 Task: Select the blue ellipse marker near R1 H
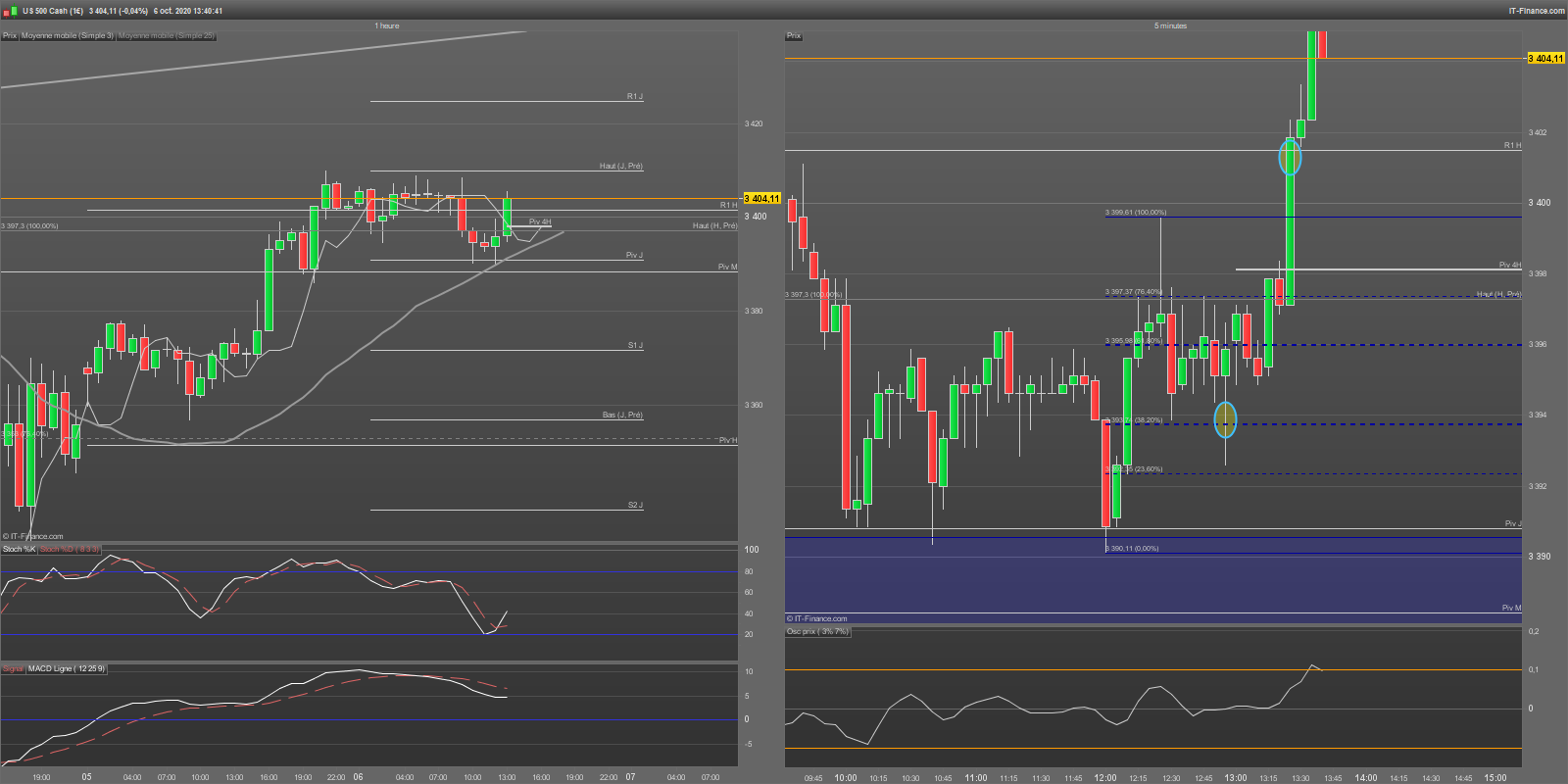coord(1290,157)
